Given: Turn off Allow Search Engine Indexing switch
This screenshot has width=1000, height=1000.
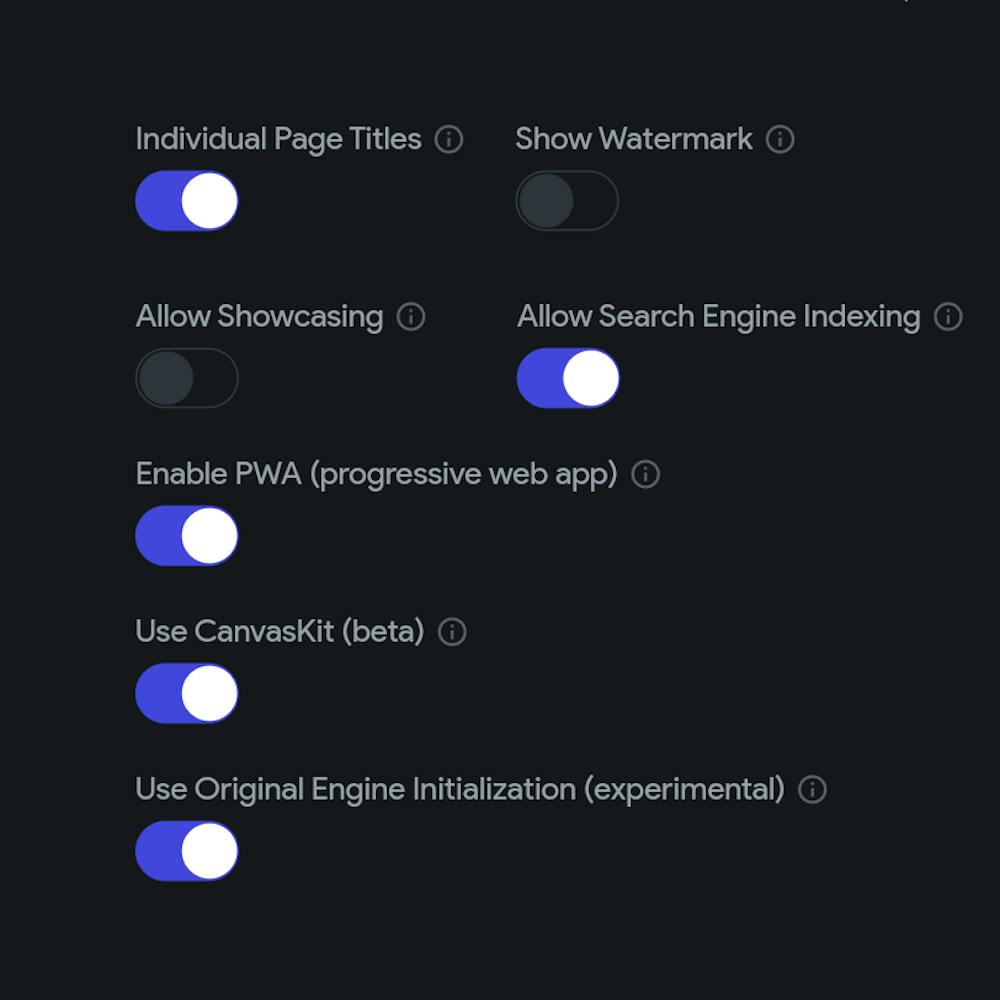Looking at the screenshot, I should point(568,378).
